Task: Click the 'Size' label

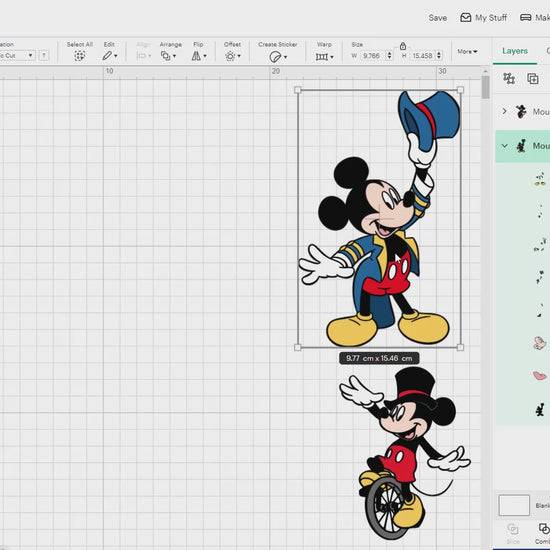Action: (x=357, y=45)
